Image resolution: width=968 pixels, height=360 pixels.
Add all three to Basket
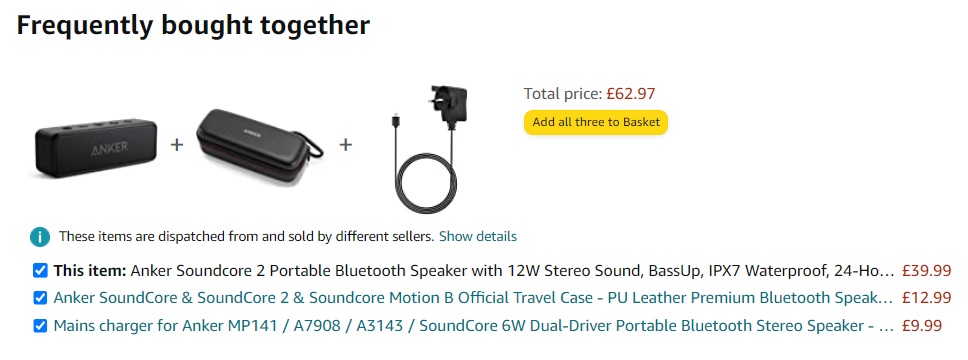point(596,122)
